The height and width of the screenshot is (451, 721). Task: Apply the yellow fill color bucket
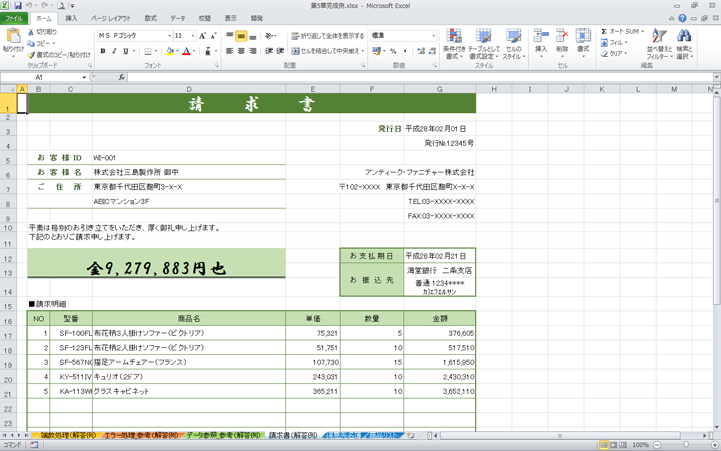pos(170,51)
